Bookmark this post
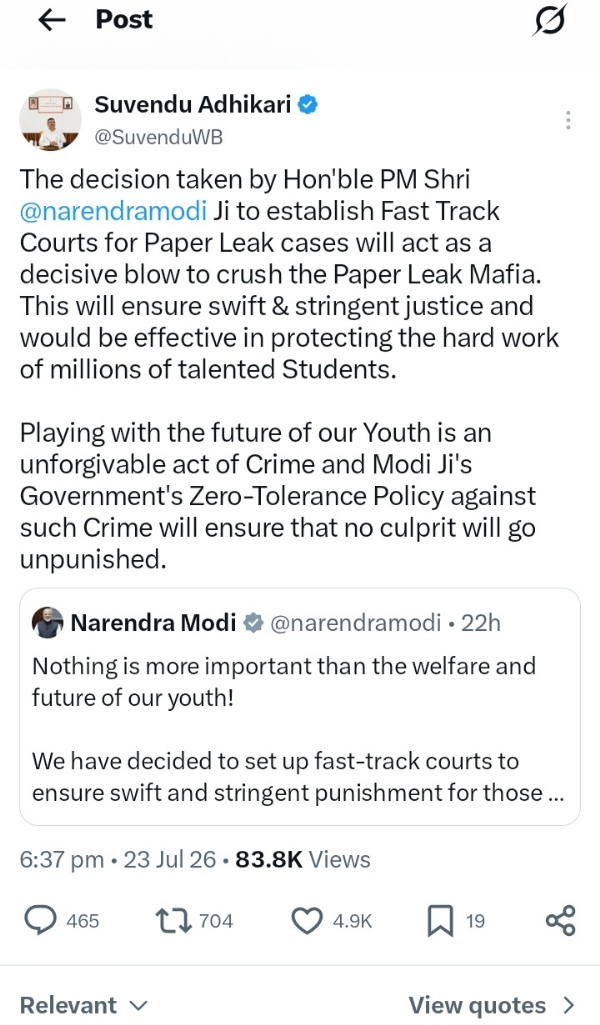This screenshot has height=1025, width=600. 440,921
